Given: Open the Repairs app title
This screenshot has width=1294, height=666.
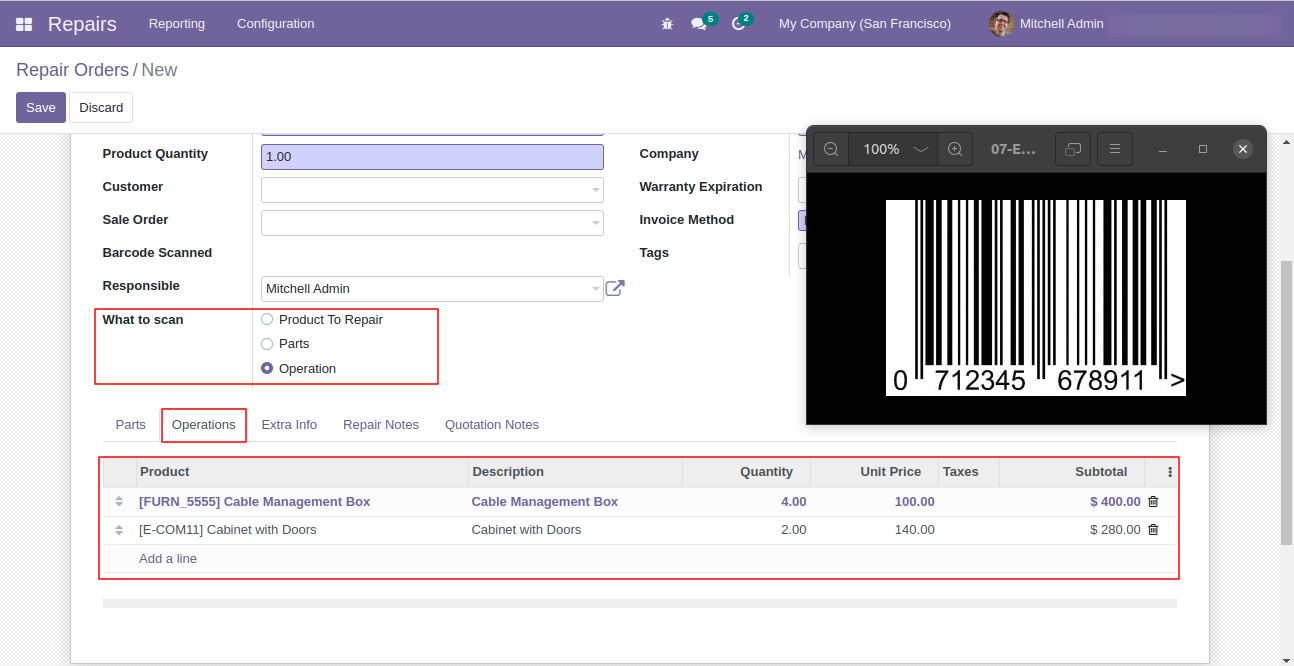Looking at the screenshot, I should [82, 24].
